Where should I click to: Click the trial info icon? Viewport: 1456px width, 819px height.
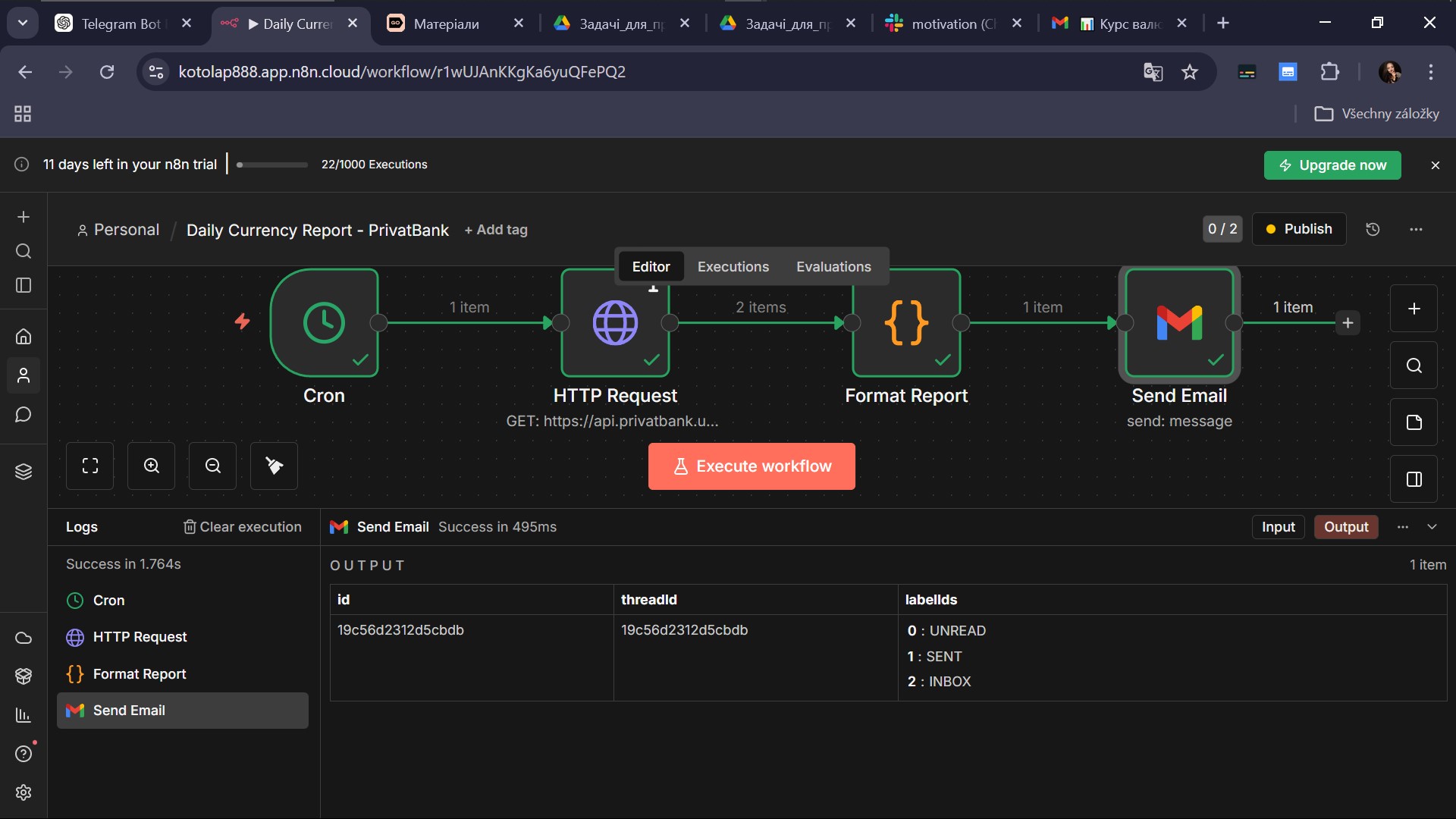(x=22, y=165)
